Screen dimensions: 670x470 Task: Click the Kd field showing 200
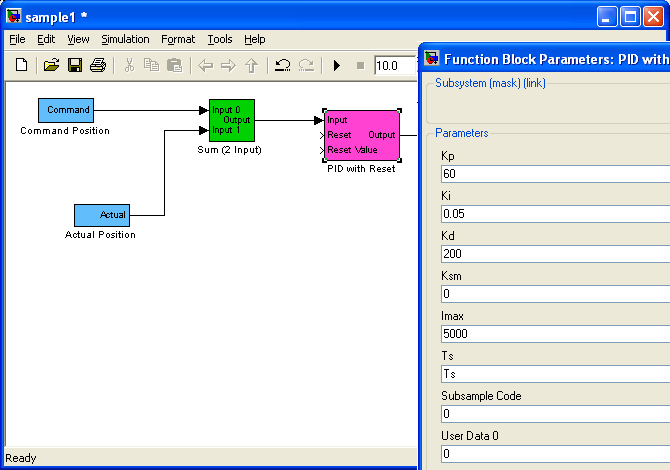click(555, 254)
